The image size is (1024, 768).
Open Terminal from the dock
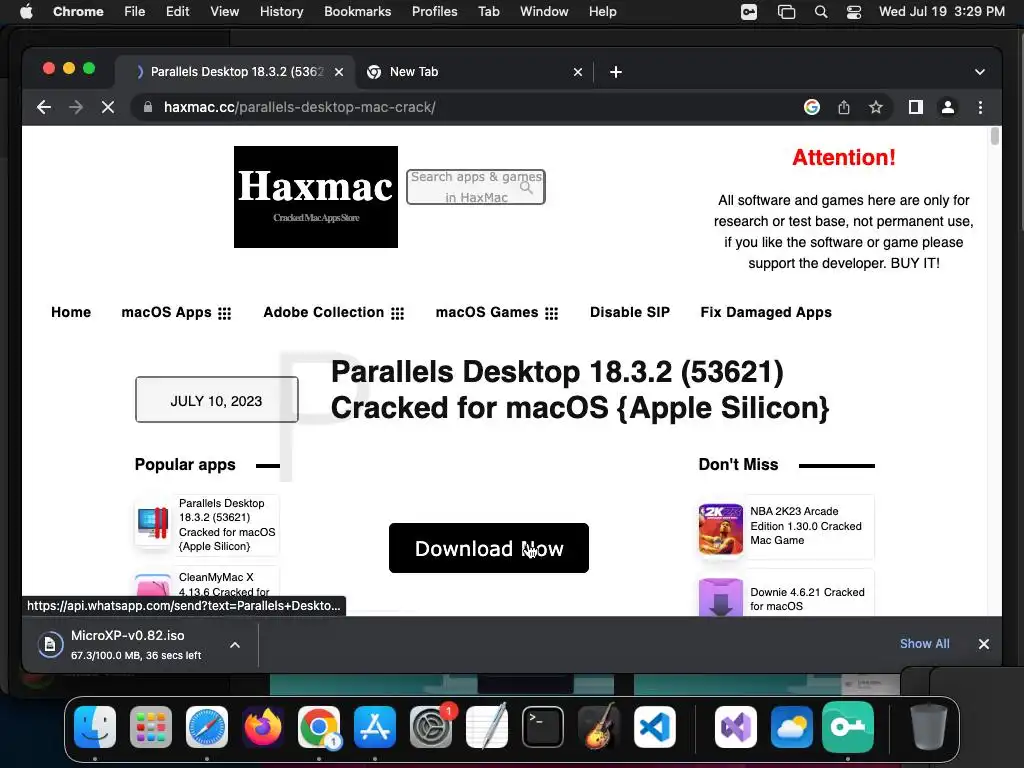click(543, 727)
